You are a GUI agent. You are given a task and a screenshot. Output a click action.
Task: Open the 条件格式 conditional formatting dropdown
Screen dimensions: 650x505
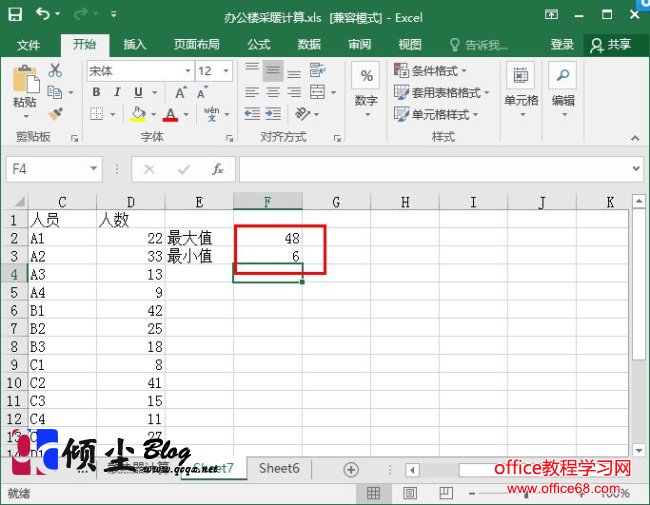(431, 71)
